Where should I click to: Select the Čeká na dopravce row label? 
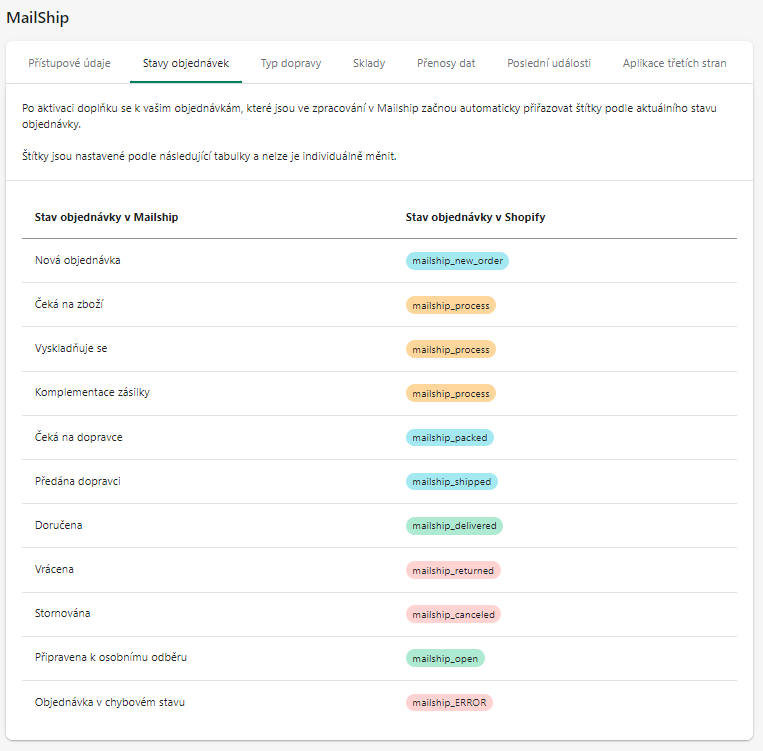(78, 437)
